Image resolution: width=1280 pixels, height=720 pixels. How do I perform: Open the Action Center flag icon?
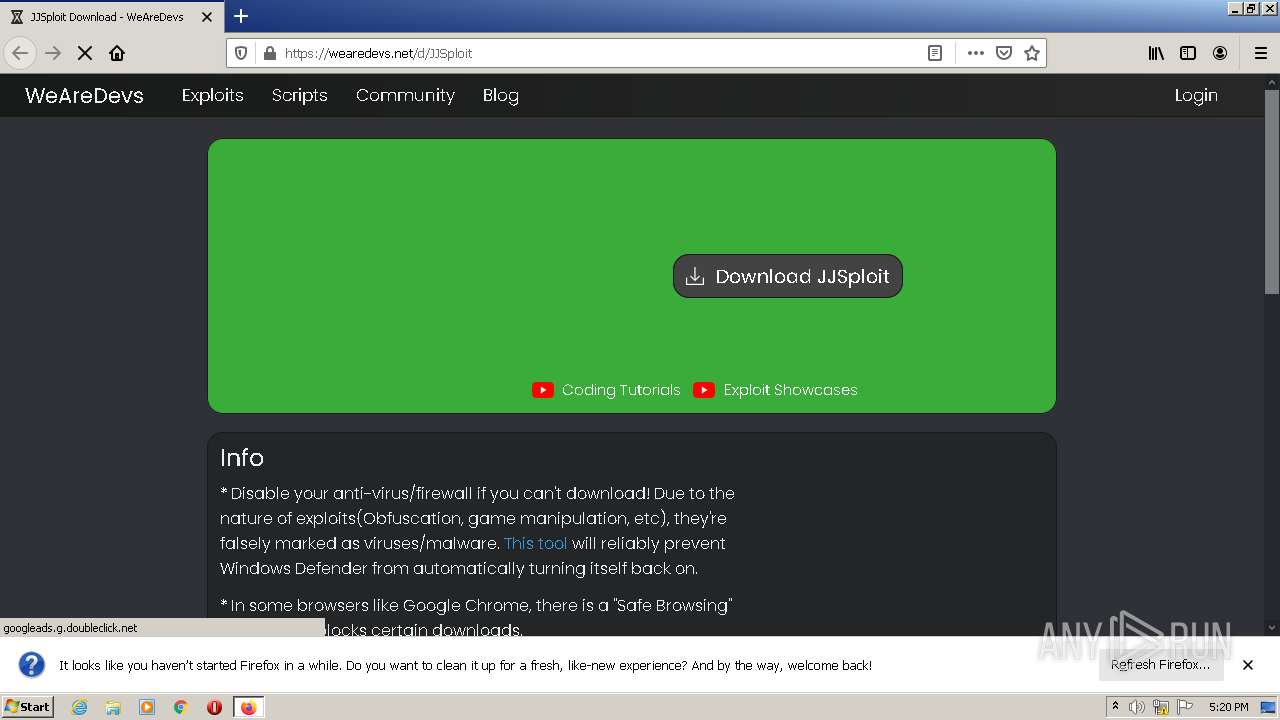point(1185,707)
